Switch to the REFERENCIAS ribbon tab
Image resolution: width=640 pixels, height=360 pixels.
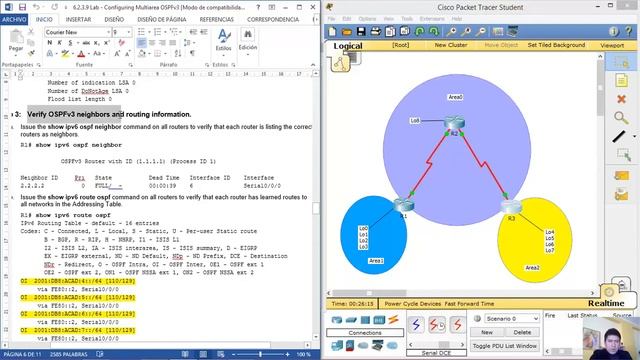(217, 19)
